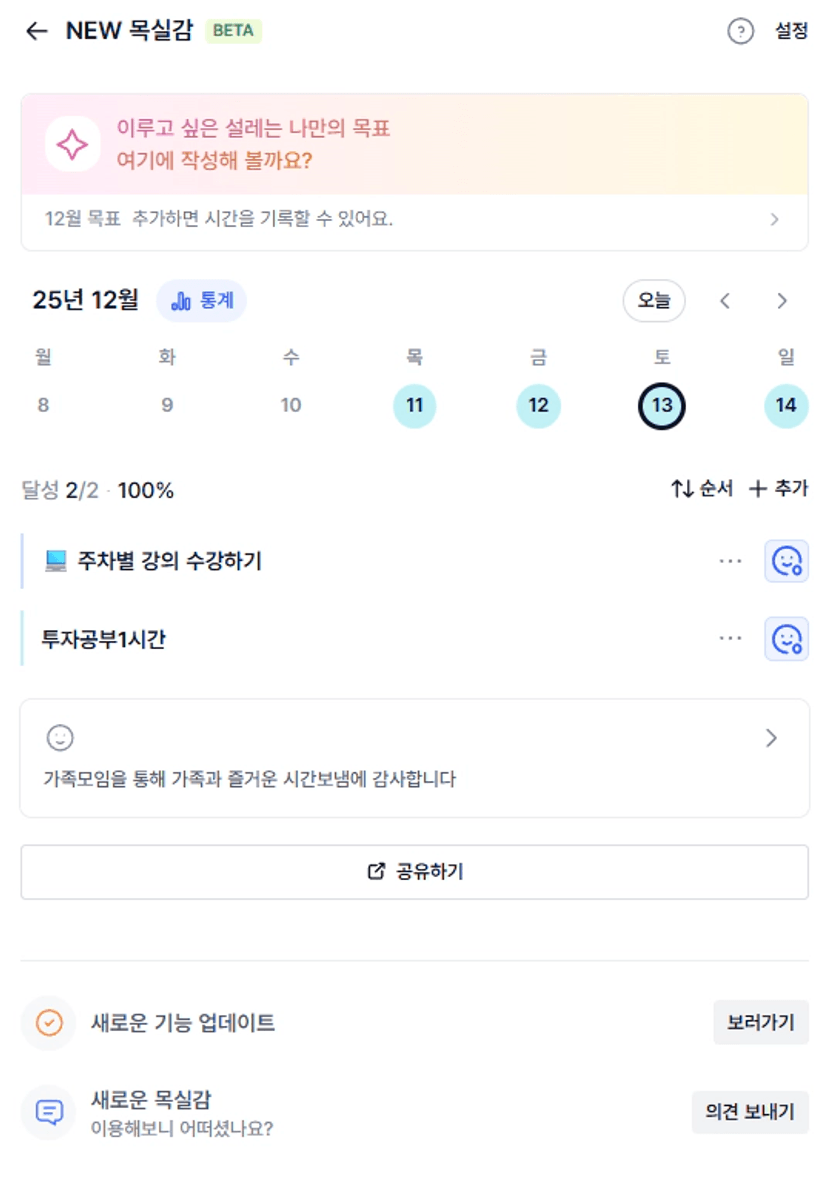Click the 공유하기 share button
Screen dimensions: 827x1187
[x=414, y=872]
